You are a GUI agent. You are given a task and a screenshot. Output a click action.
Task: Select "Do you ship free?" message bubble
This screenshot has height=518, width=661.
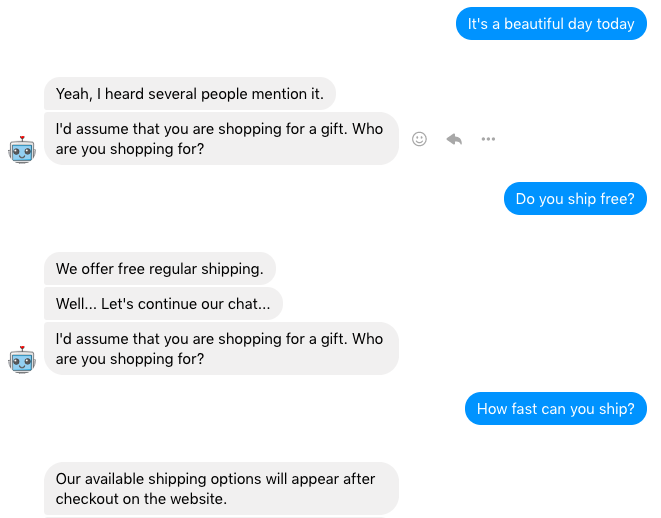point(575,199)
